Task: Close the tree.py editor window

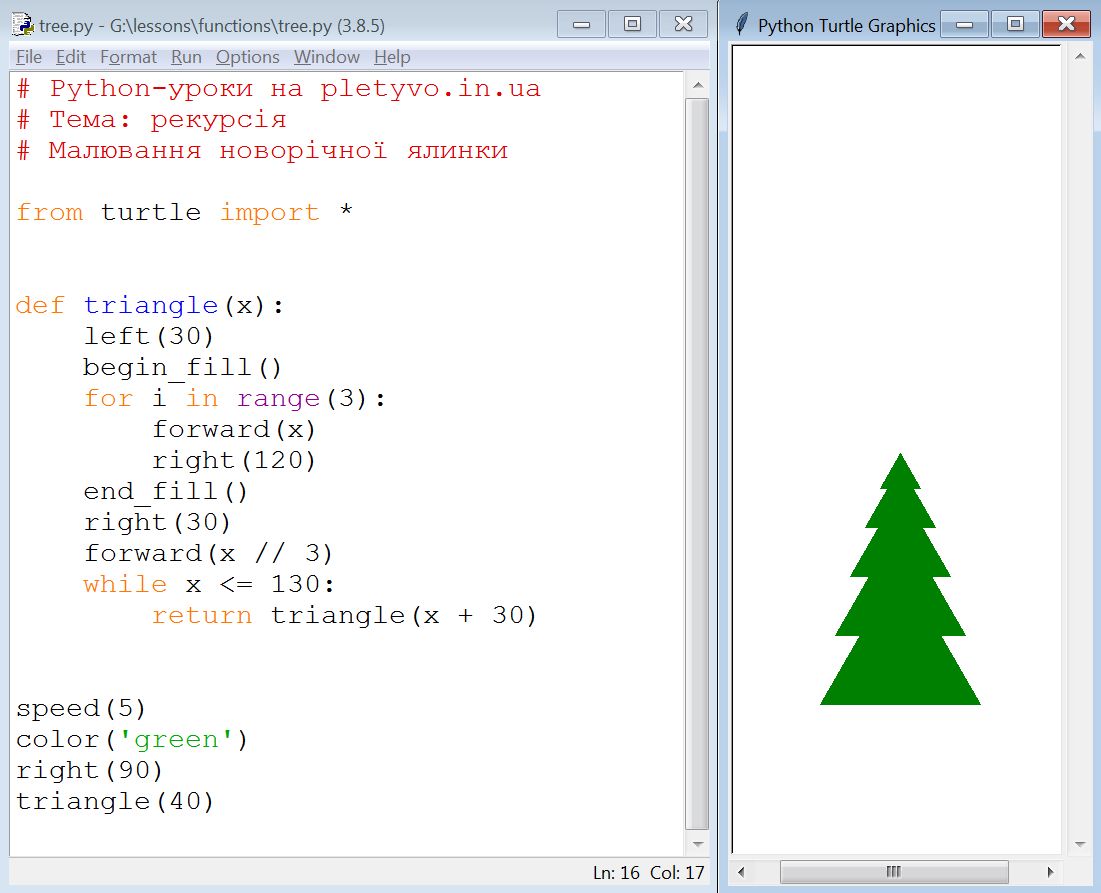Action: [x=683, y=25]
